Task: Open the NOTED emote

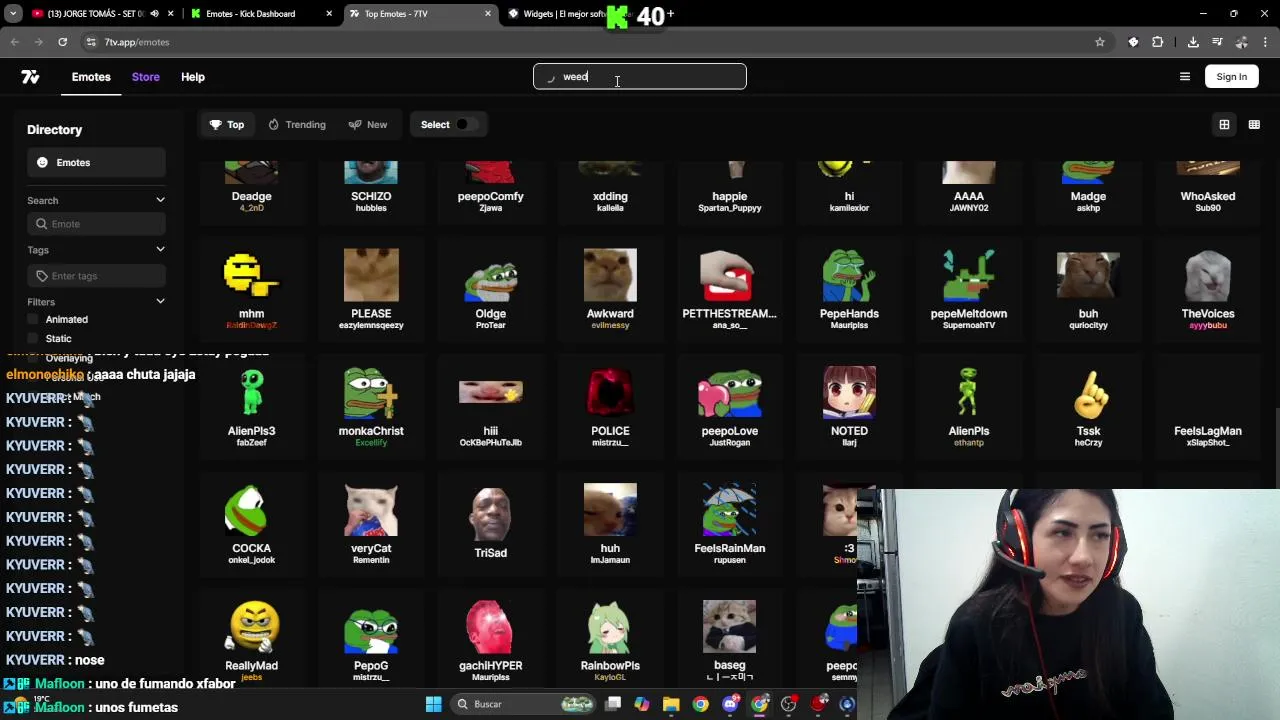Action: click(849, 407)
